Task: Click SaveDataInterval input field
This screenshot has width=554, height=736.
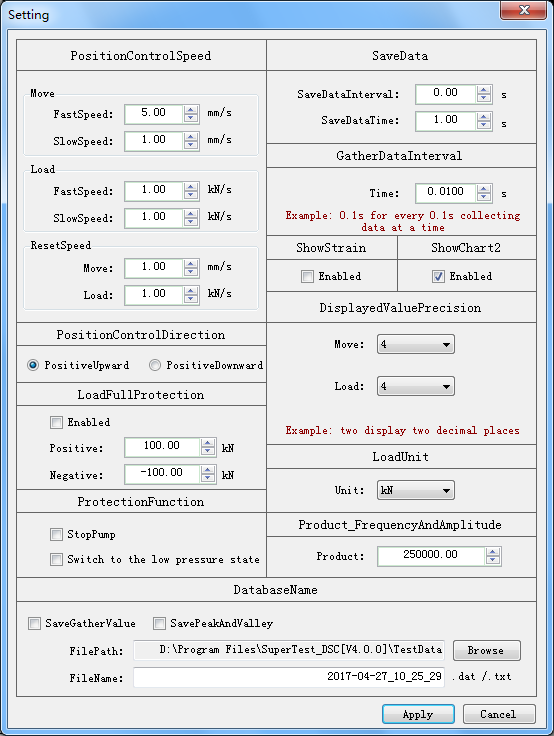Action: click(446, 94)
